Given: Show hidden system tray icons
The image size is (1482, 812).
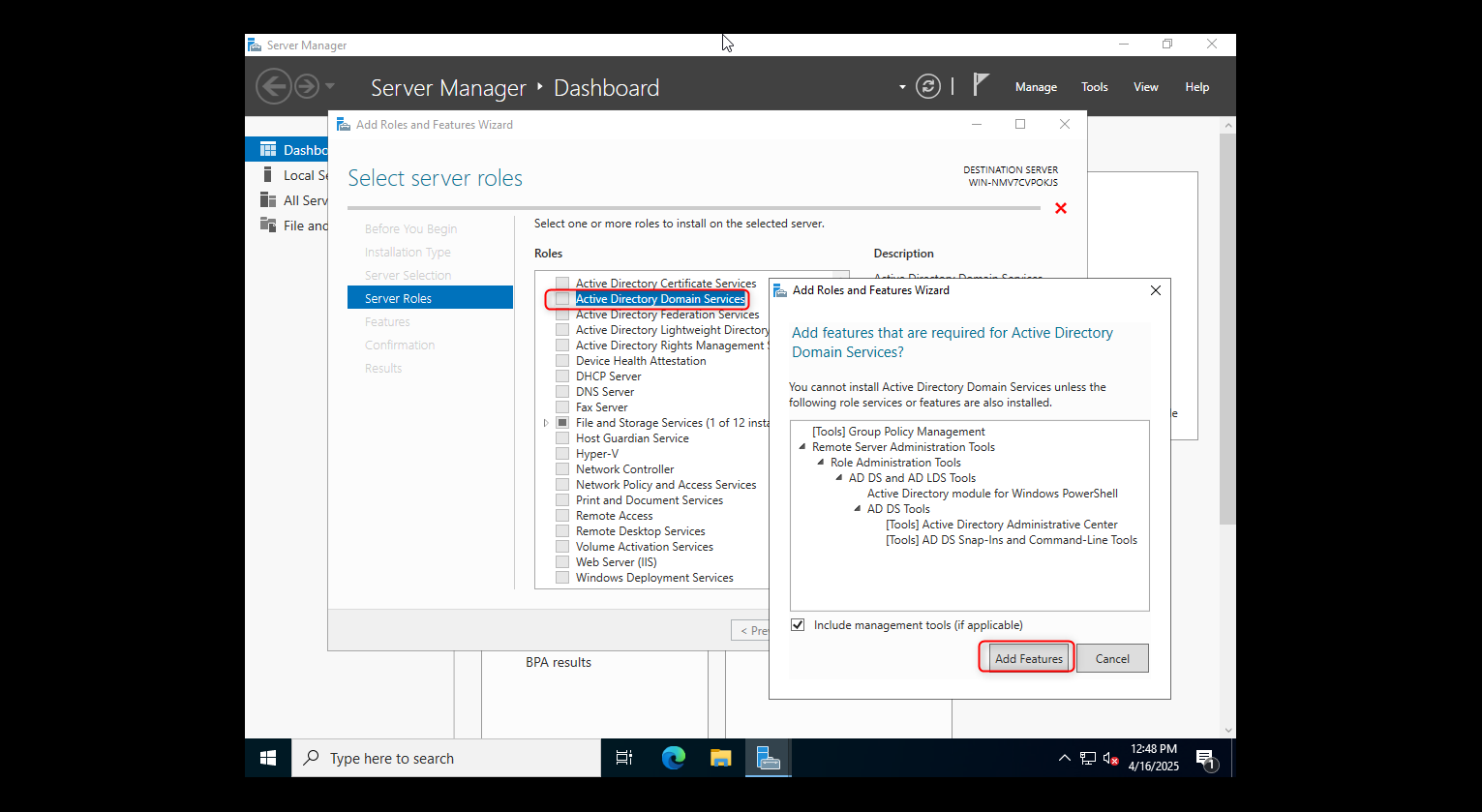Looking at the screenshot, I should click(x=1065, y=758).
